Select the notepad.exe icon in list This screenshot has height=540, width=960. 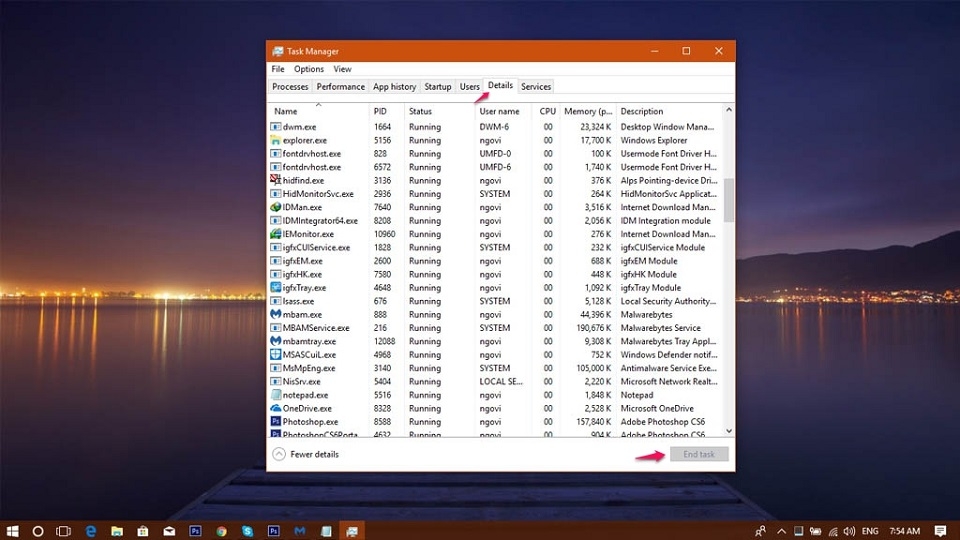tap(276, 395)
